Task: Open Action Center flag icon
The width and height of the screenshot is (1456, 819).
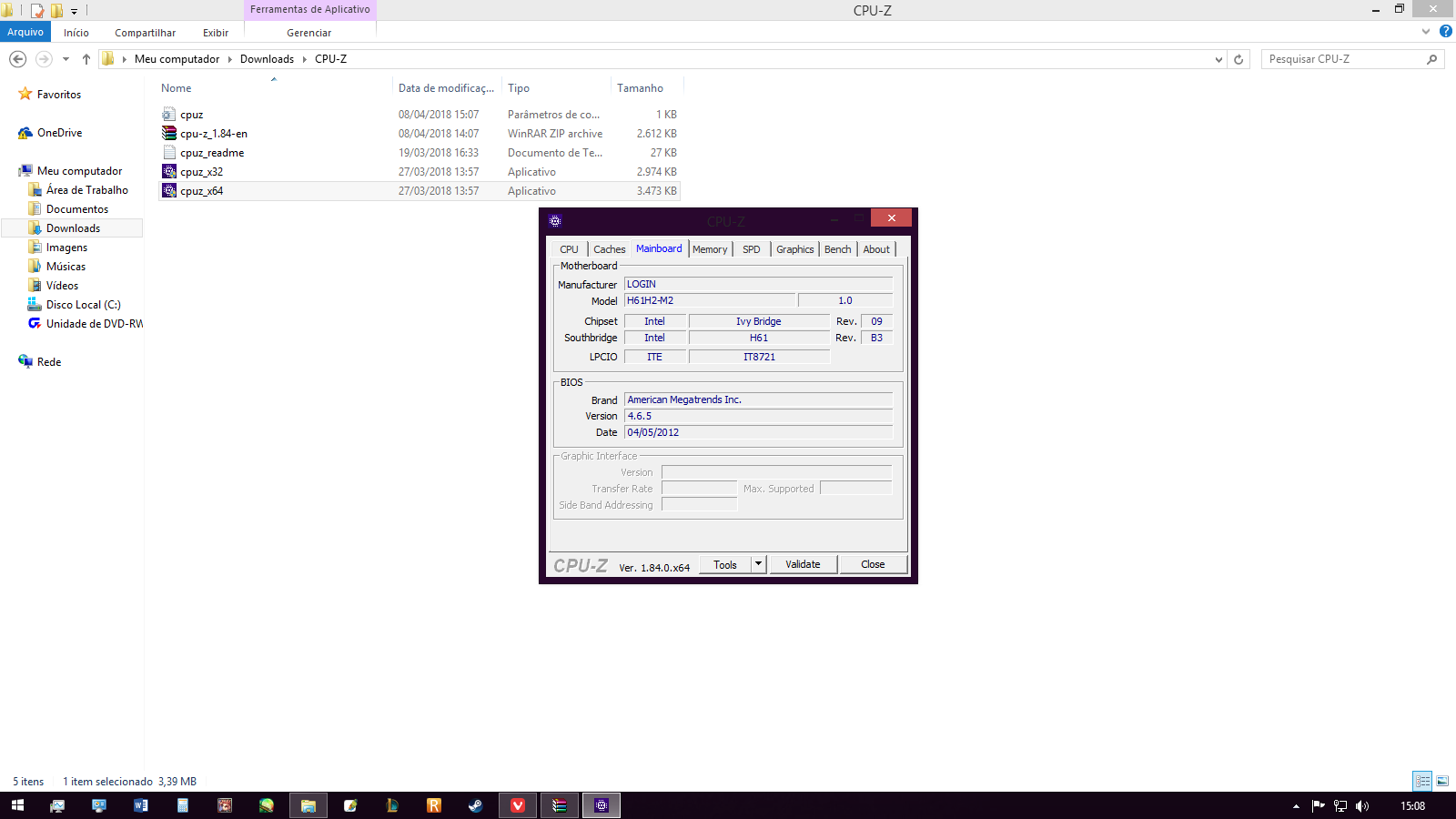Action: coord(1318,806)
